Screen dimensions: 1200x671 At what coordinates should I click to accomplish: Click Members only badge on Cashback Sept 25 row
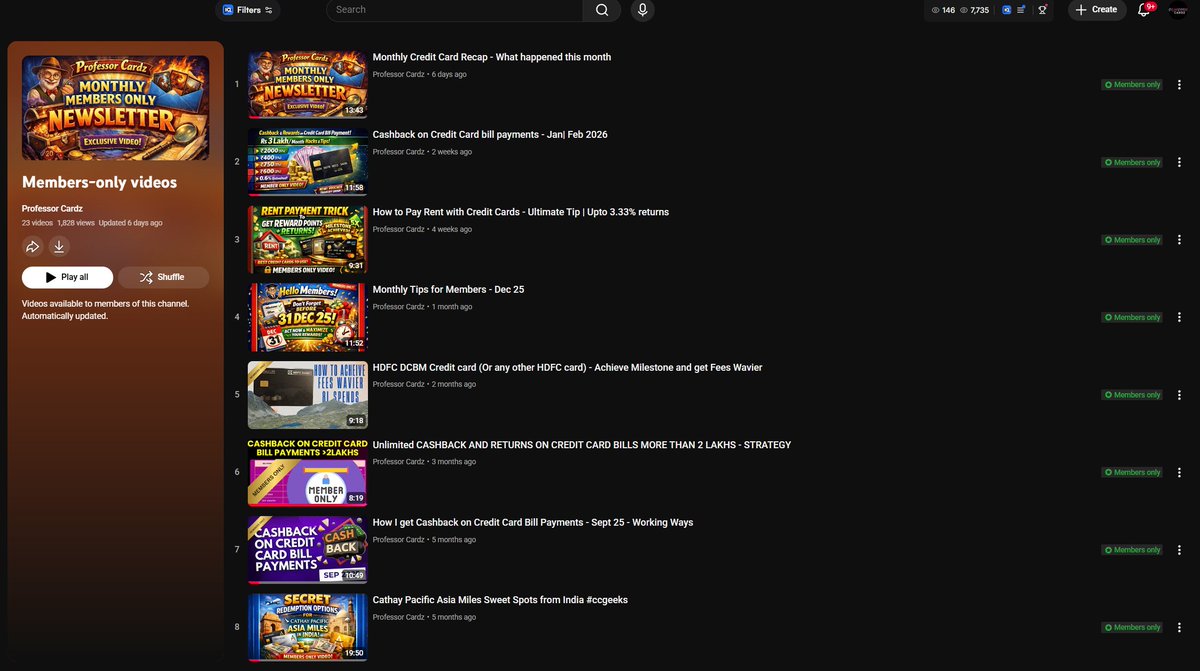(x=1133, y=550)
